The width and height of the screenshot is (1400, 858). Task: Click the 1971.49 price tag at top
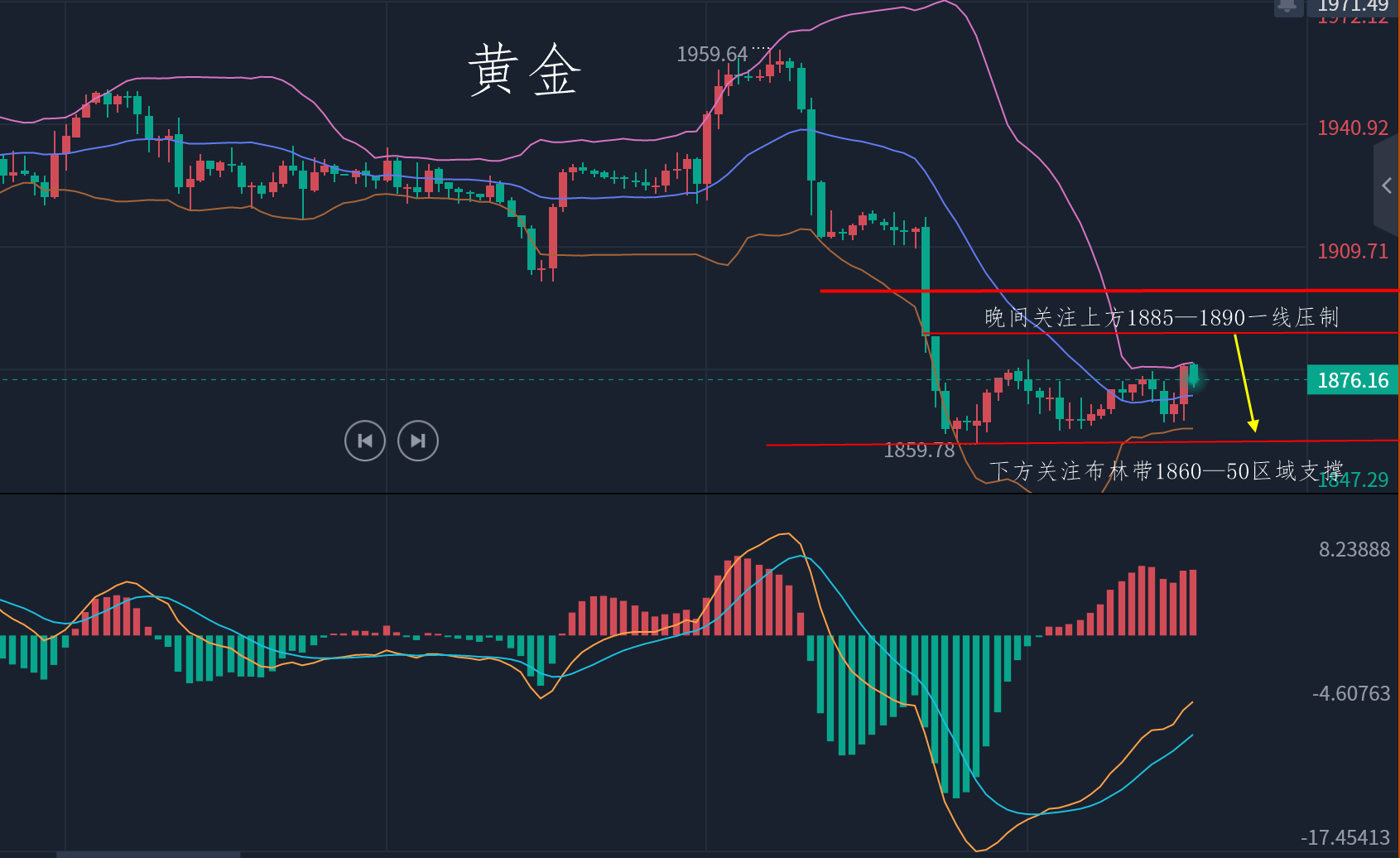coord(1352,6)
